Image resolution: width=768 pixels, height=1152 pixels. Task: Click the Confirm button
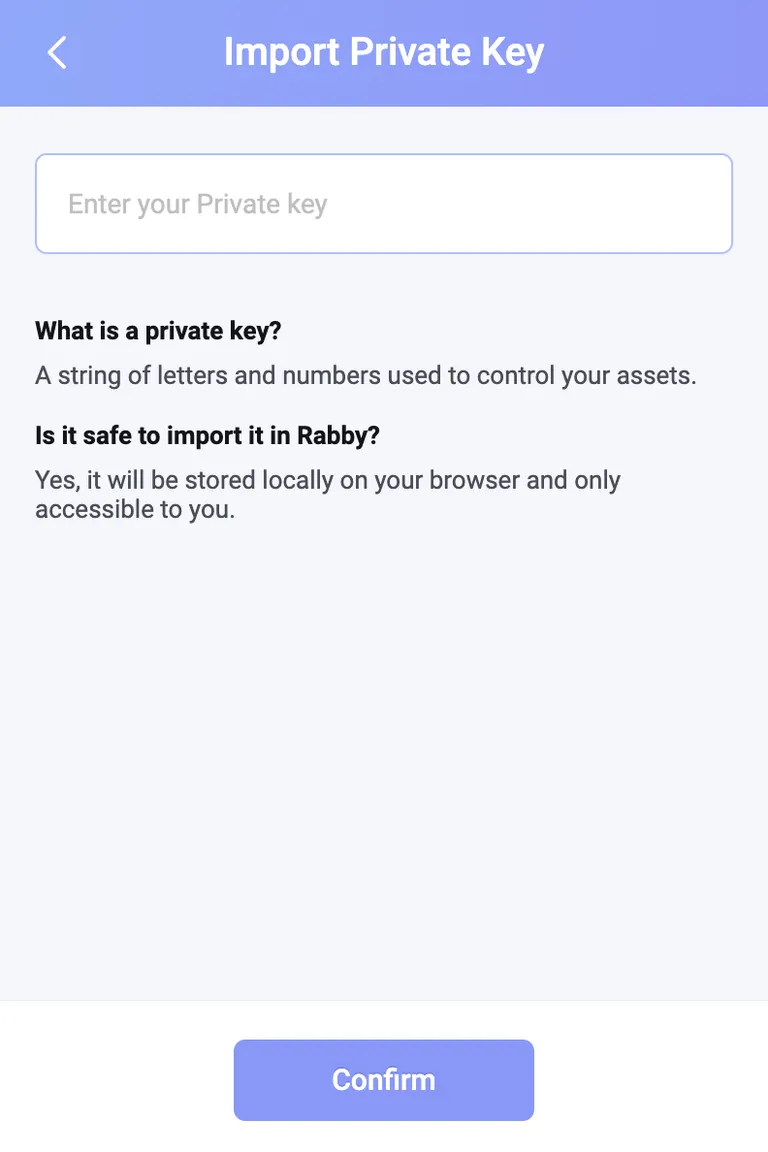[x=384, y=1079]
